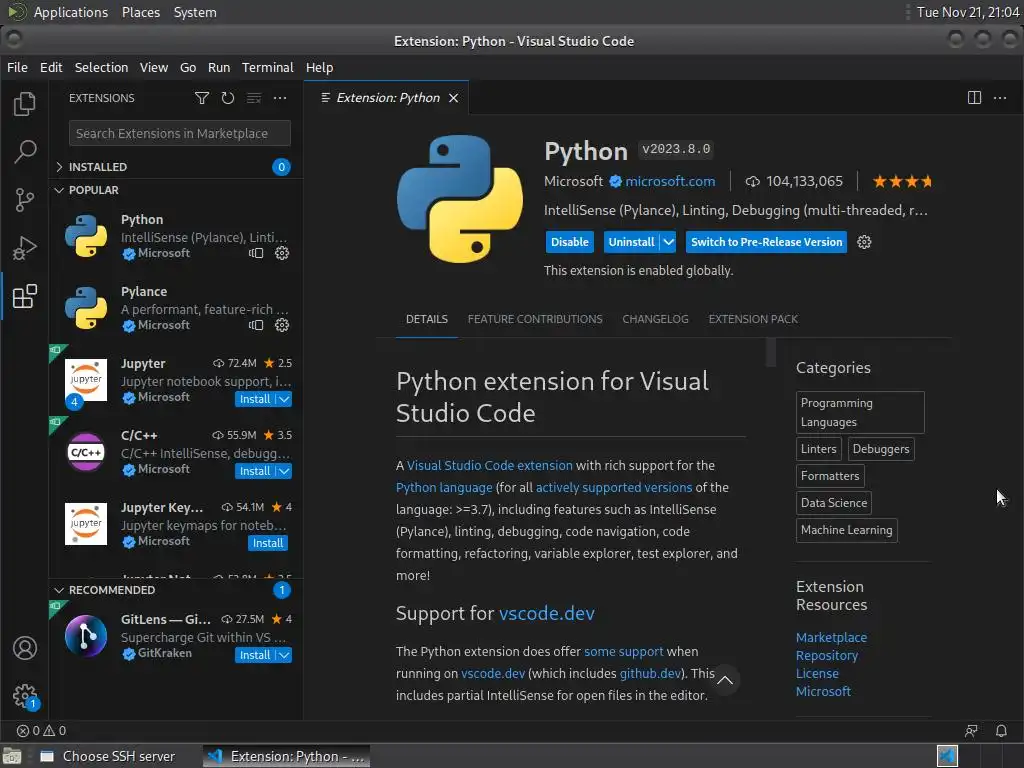Open the Run menu
The width and height of the screenshot is (1024, 768).
pos(219,67)
